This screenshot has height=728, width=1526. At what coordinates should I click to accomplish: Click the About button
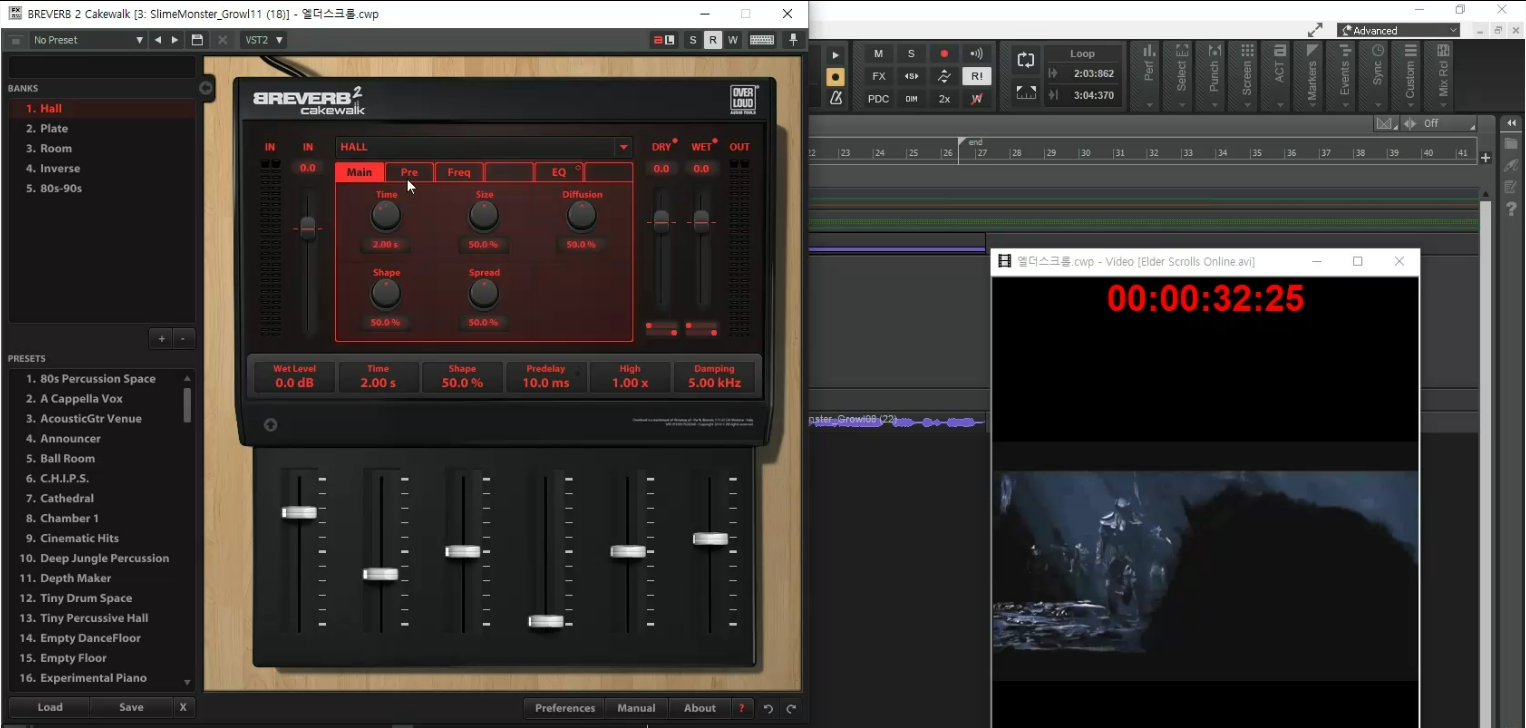click(700, 708)
